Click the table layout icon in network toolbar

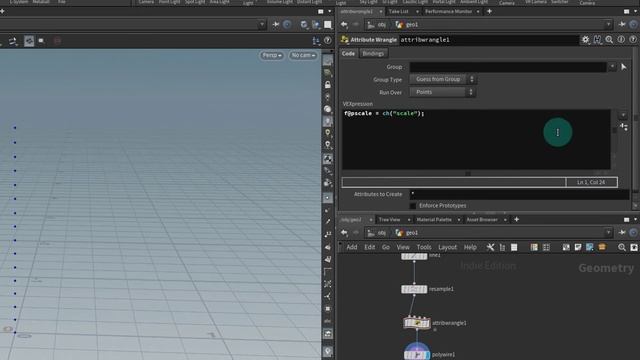(x=534, y=247)
